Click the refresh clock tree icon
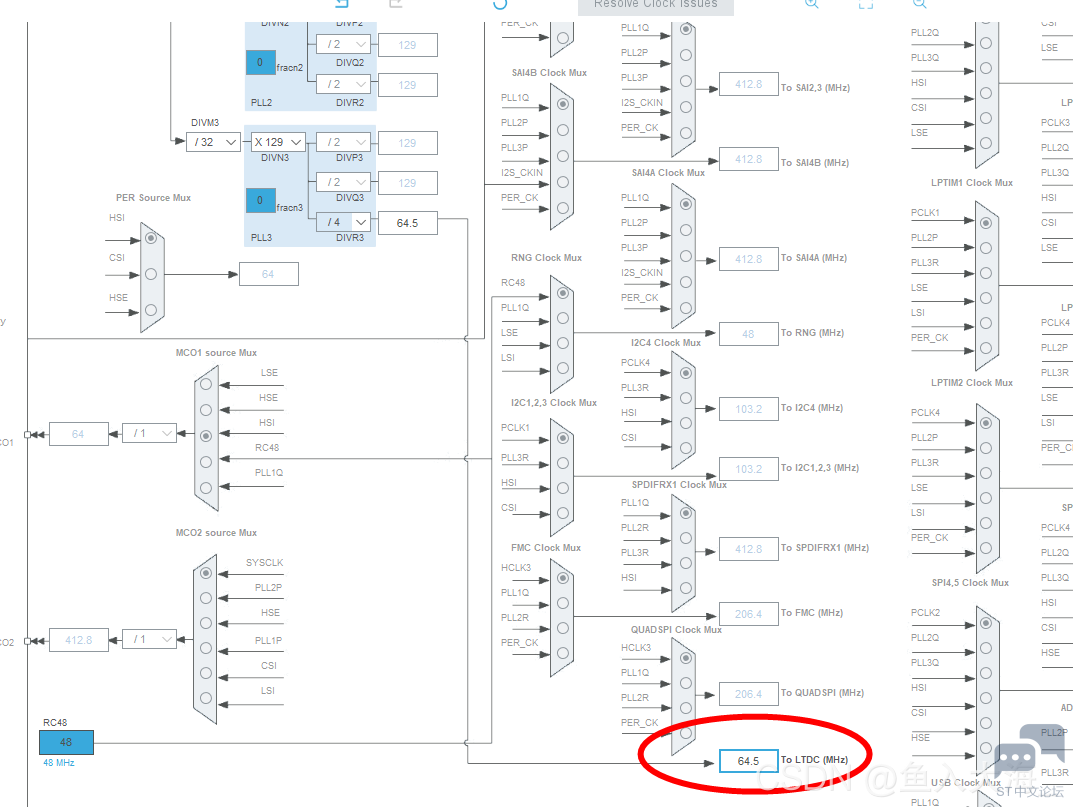The image size is (1073, 807). [500, 4]
